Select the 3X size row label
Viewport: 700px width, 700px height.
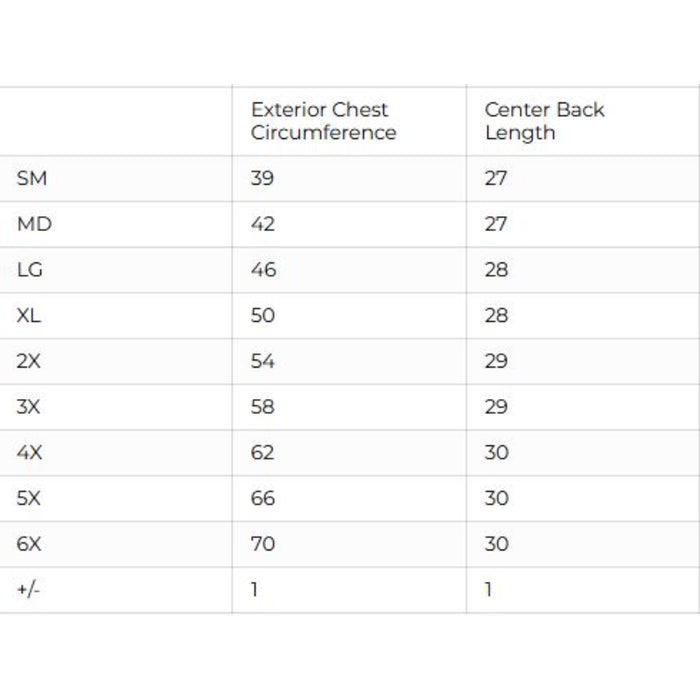coord(29,407)
